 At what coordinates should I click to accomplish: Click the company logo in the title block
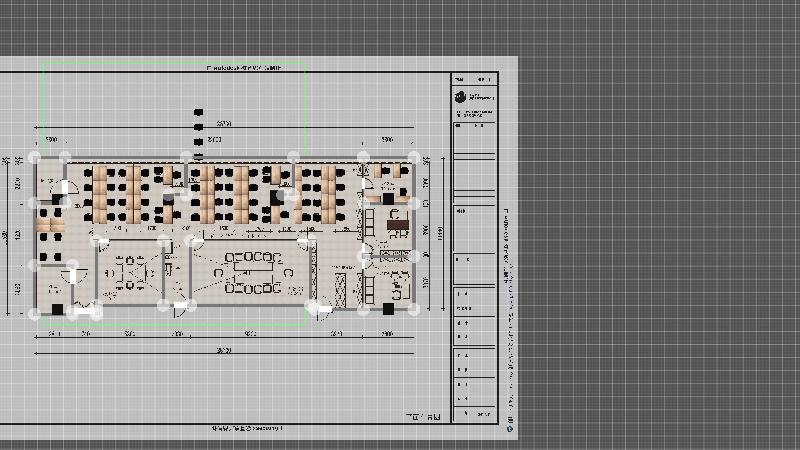(460, 97)
